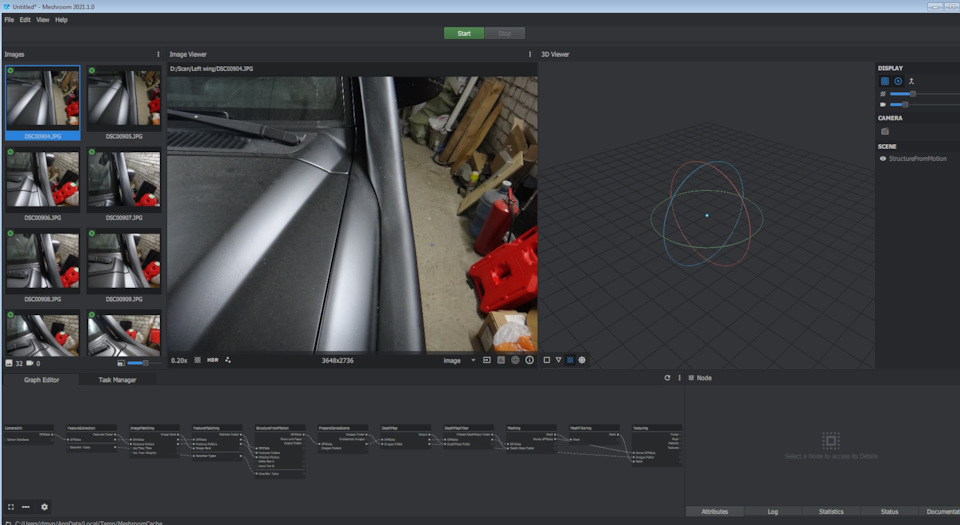Viewport: 960px width, 525px height.
Task: Select the Texturing node
Action: click(657, 445)
